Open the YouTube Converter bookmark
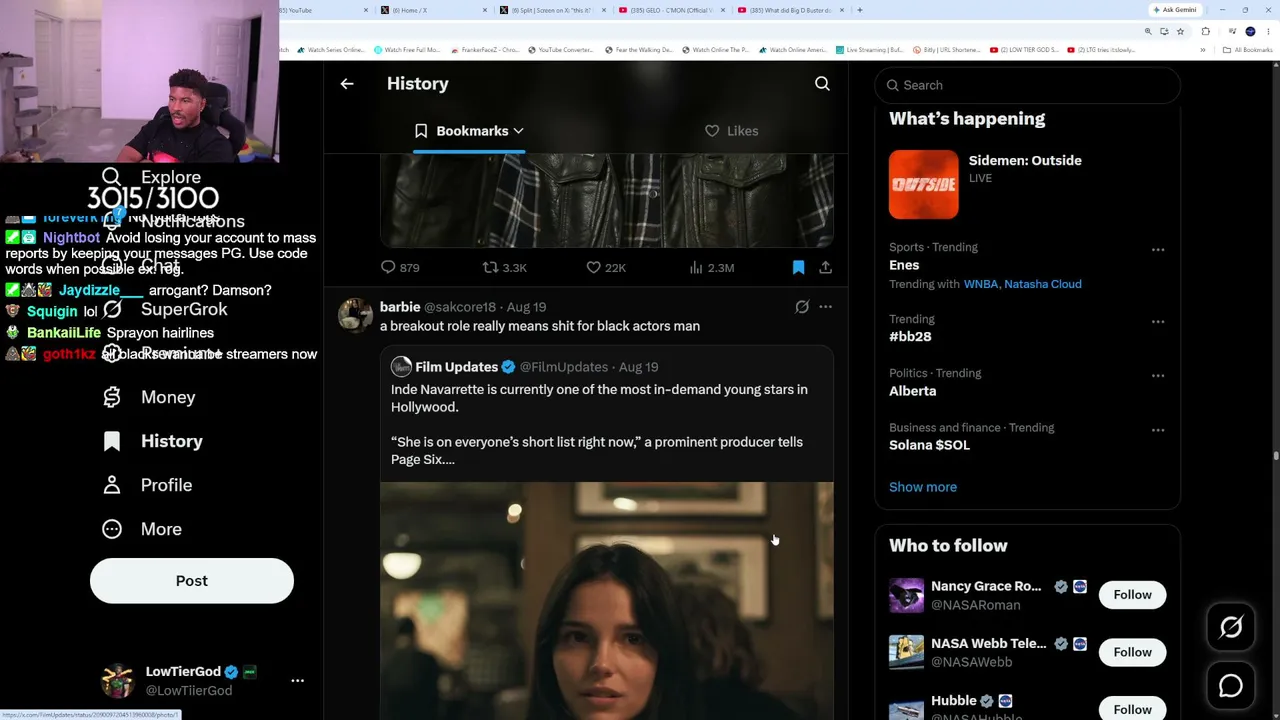The height and width of the screenshot is (720, 1280). click(561, 50)
